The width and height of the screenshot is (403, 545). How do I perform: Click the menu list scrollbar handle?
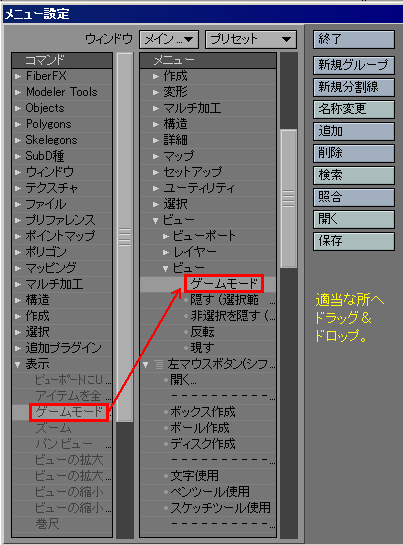(288, 198)
